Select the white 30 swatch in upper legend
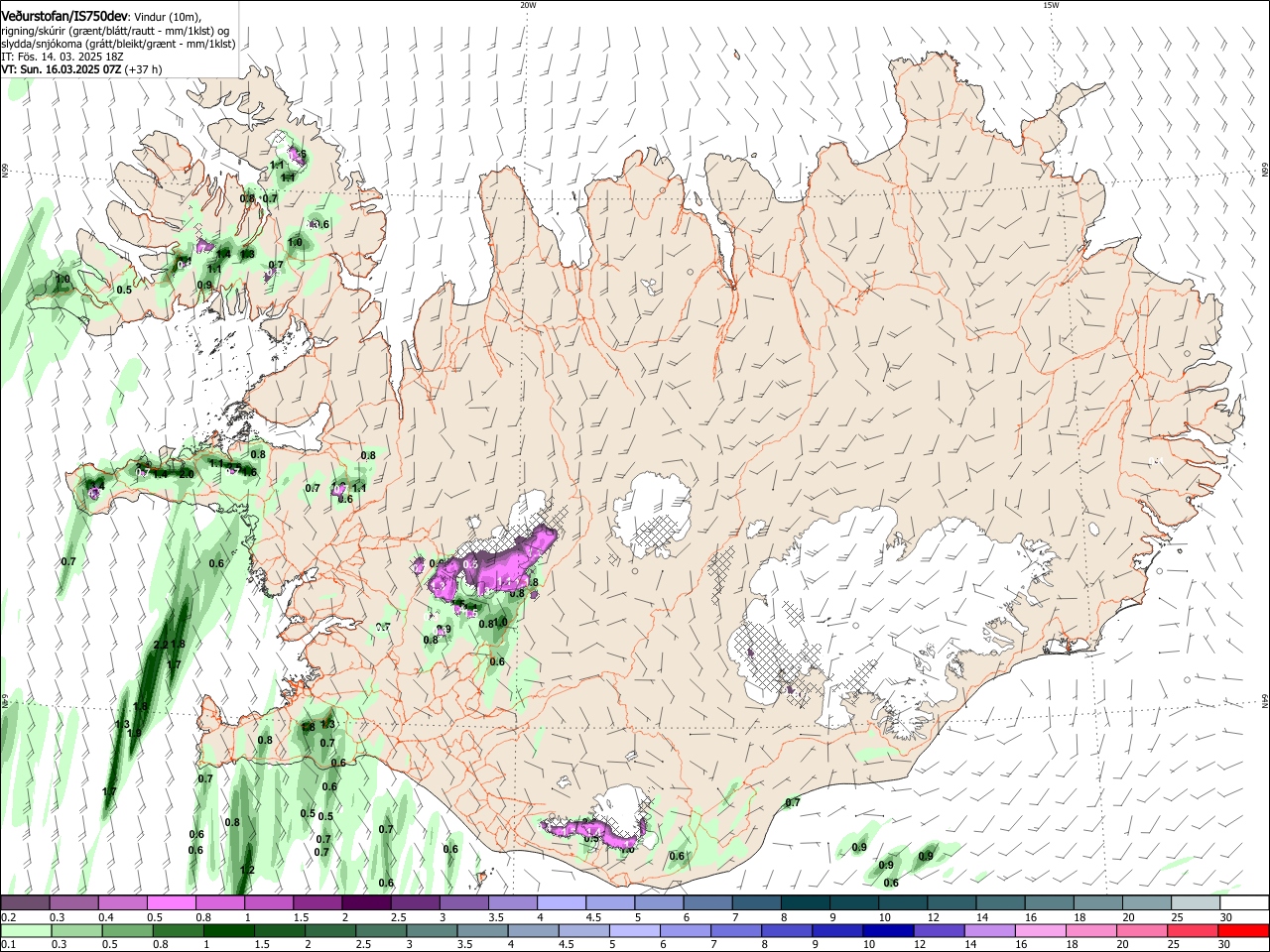The image size is (1270, 952). (1243, 903)
